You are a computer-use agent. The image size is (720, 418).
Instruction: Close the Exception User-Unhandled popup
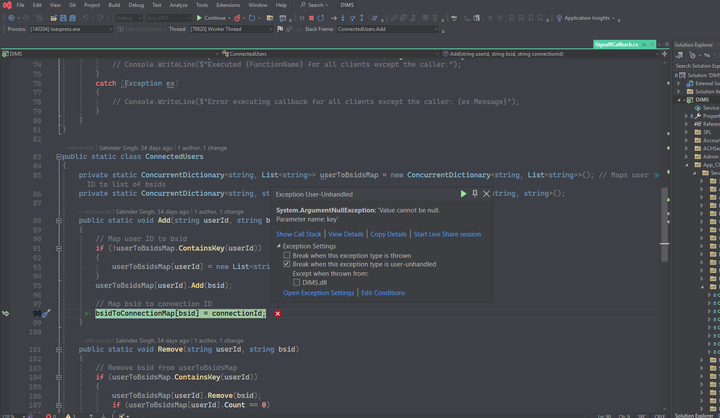pyautogui.click(x=486, y=194)
